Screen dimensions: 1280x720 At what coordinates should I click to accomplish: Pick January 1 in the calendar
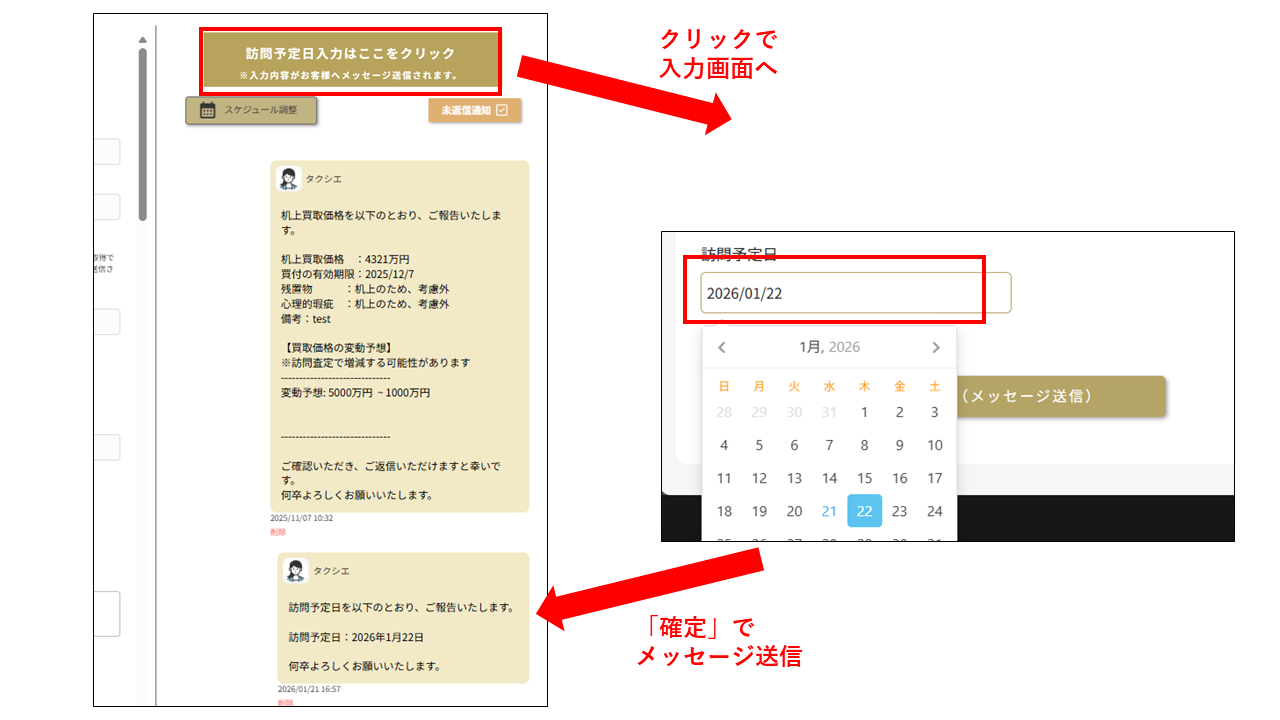pos(864,412)
